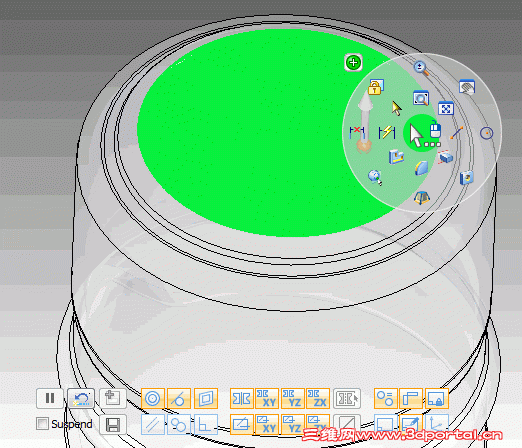Click the perspective view tent-shaped icon
This screenshot has width=522, height=448.
tap(422, 197)
